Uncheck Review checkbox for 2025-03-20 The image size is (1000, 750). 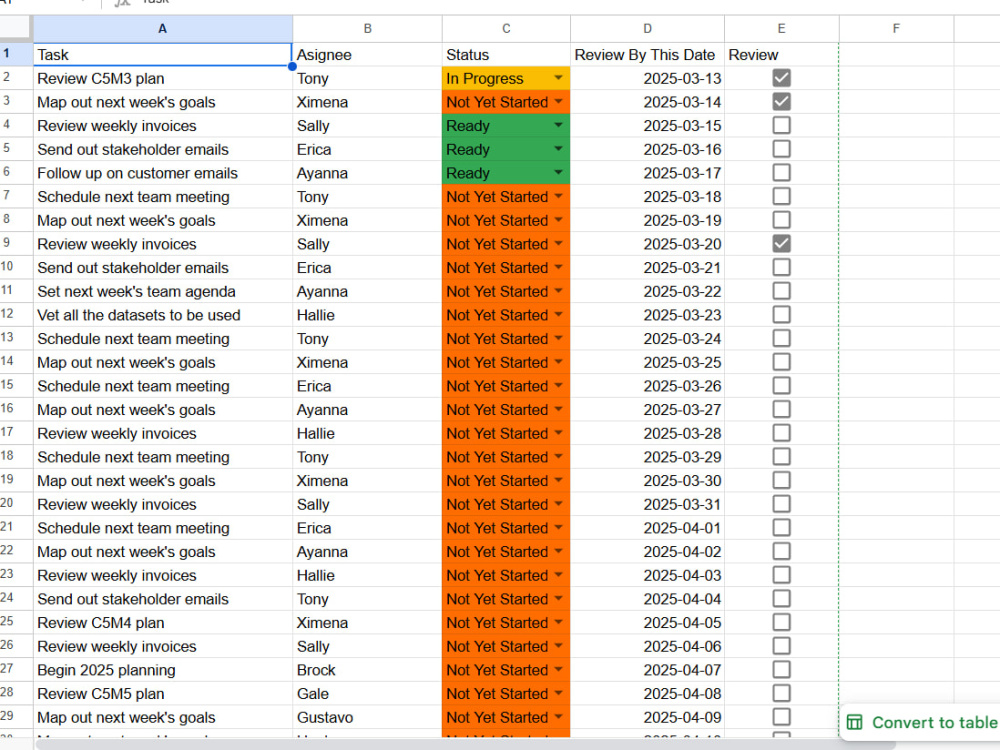(781, 244)
